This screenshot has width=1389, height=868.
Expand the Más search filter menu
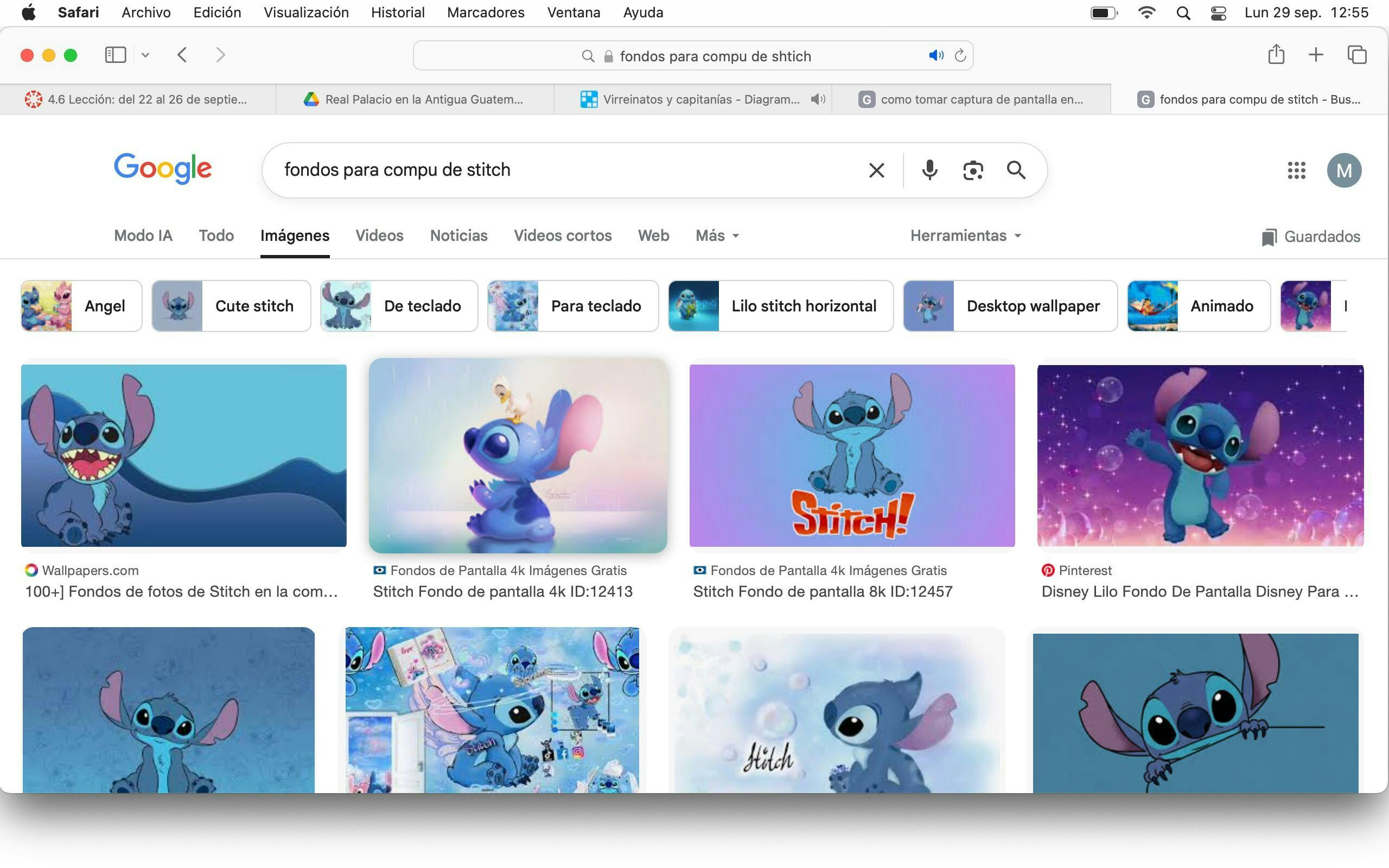click(x=717, y=235)
